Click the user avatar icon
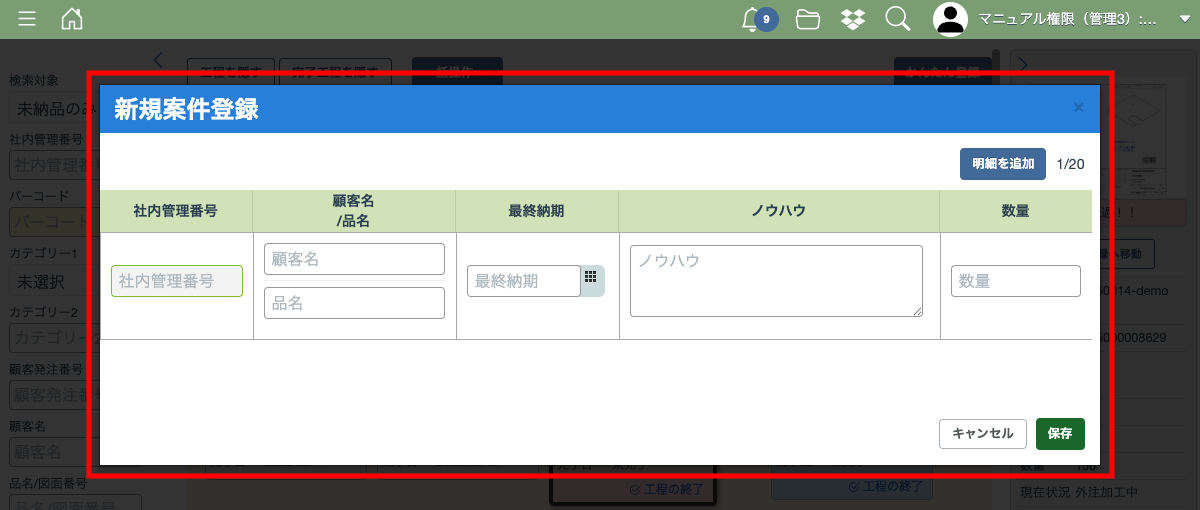The image size is (1200, 510). coord(951,19)
